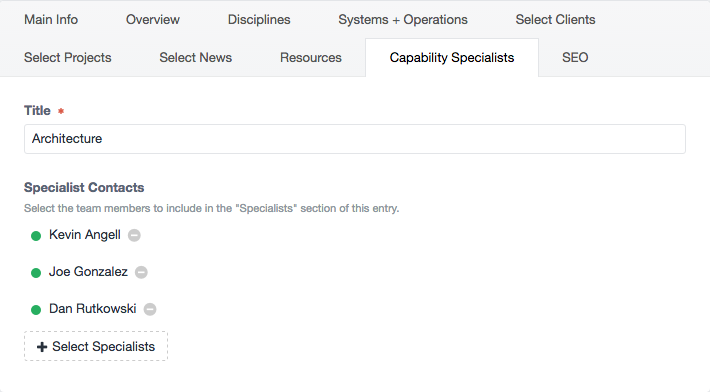Remove Kevin Angell with minus icon
This screenshot has width=710, height=392.
coord(134,235)
